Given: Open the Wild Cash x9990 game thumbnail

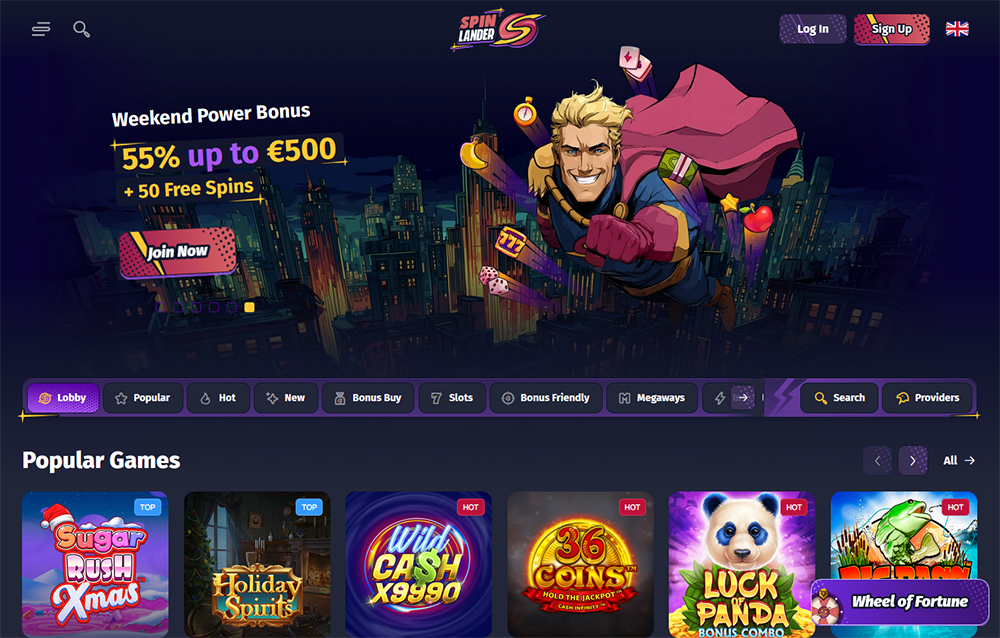Looking at the screenshot, I should tap(418, 564).
